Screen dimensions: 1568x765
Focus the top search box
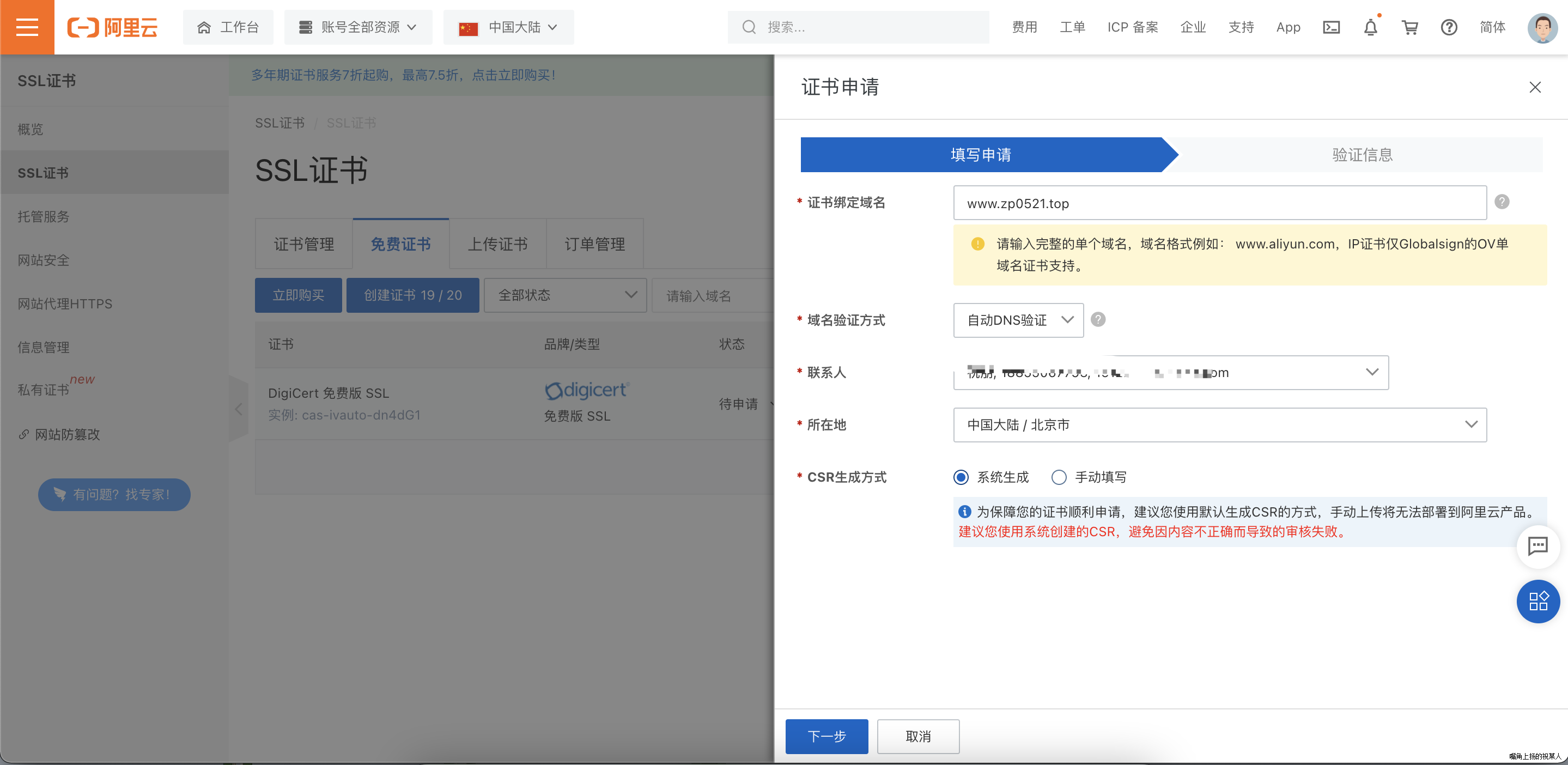pos(858,27)
